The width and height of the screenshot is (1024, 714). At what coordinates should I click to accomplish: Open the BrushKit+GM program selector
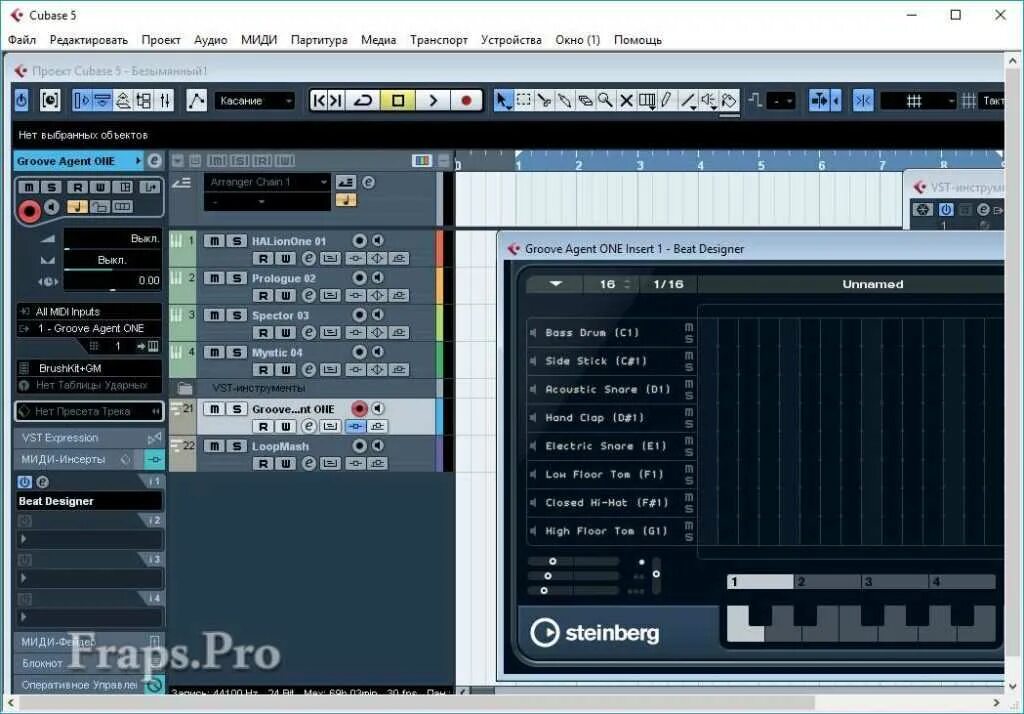pyautogui.click(x=89, y=368)
